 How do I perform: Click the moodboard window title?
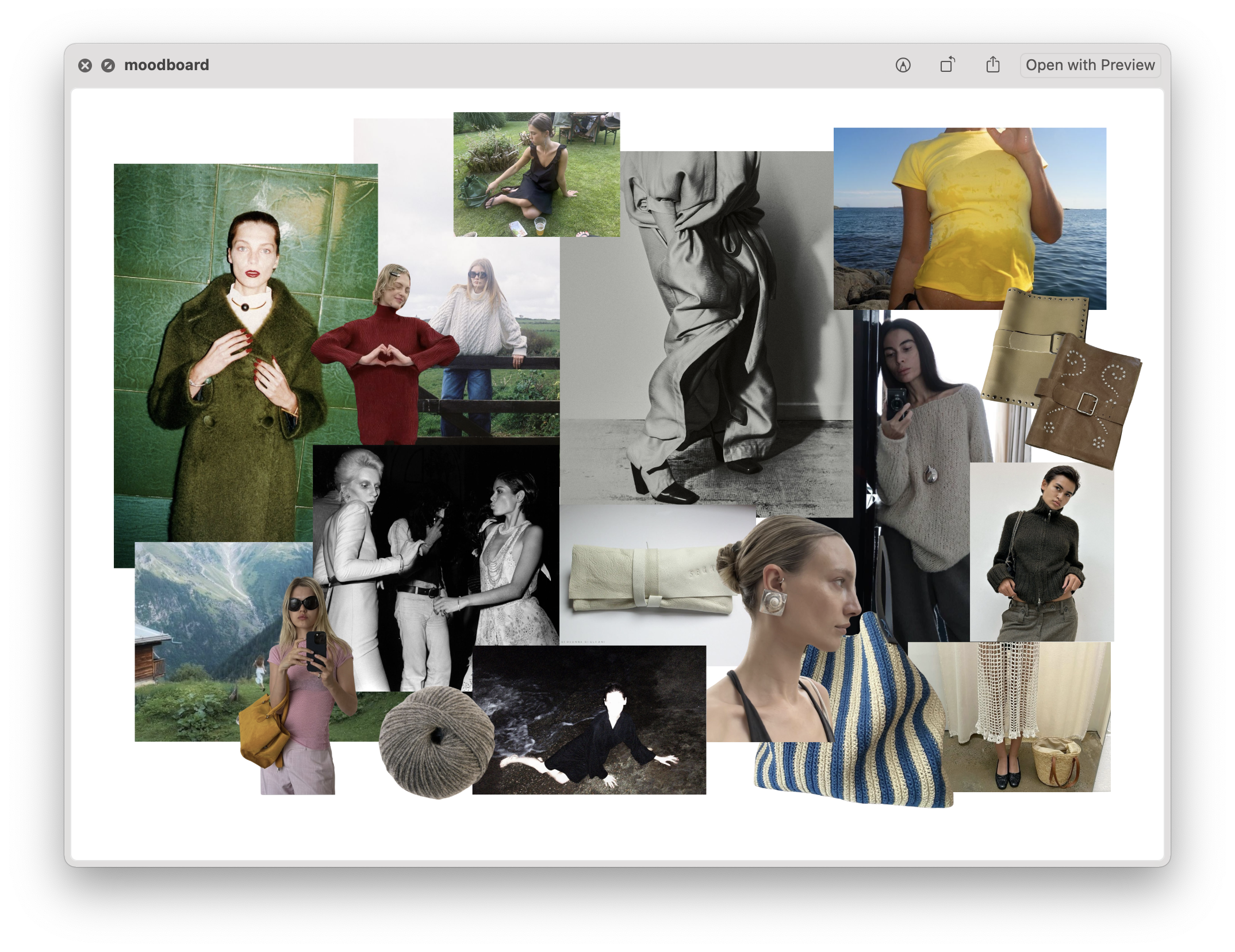click(x=167, y=65)
